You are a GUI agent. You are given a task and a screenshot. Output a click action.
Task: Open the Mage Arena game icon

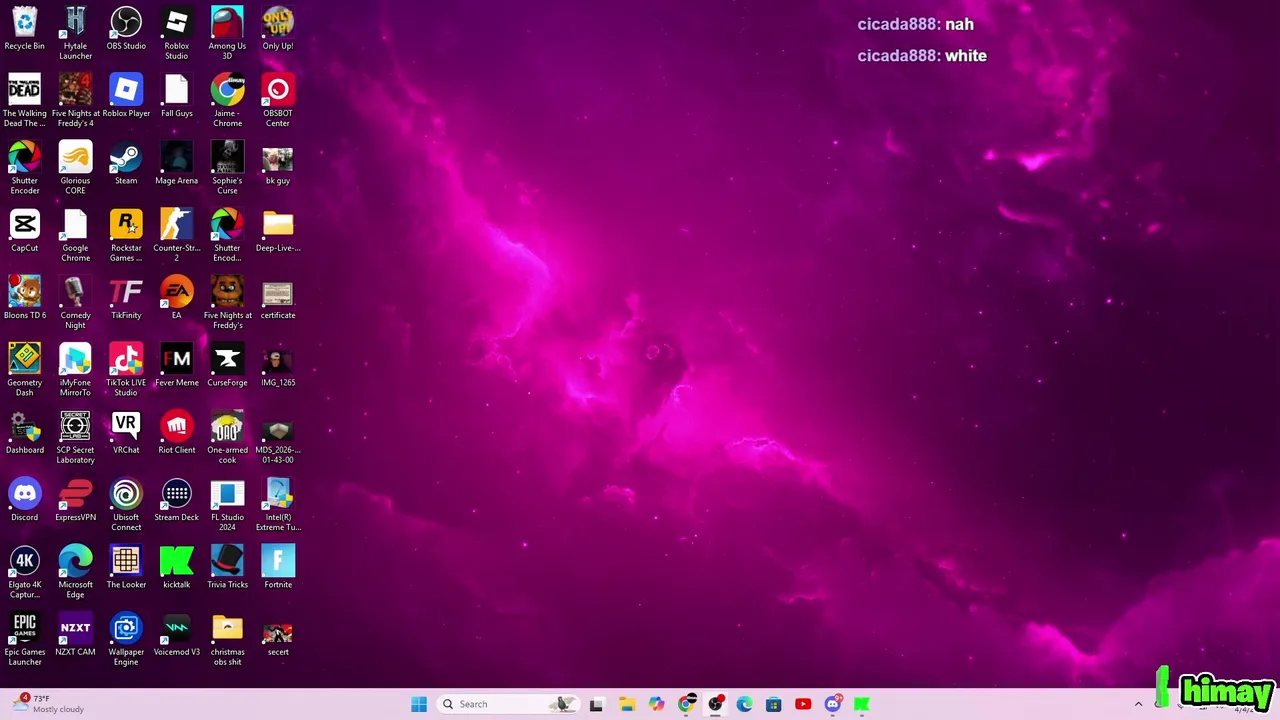point(176,163)
